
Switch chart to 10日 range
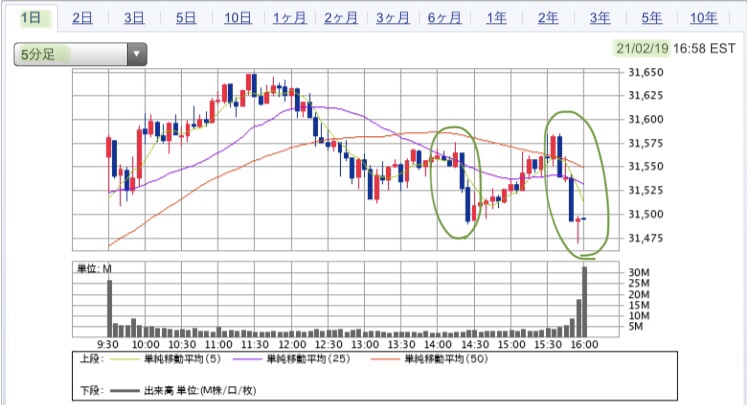[x=238, y=18]
